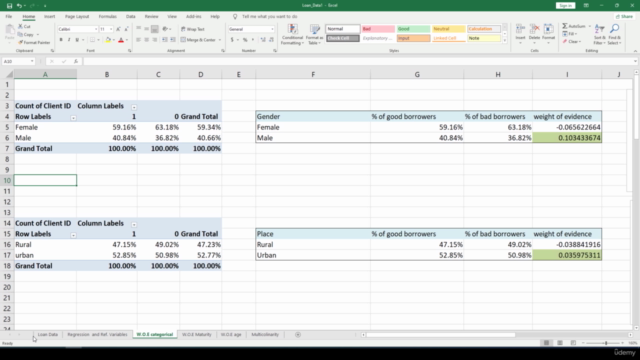Open the font name Calibri dropdown
This screenshot has height=360, width=640.
96,29
